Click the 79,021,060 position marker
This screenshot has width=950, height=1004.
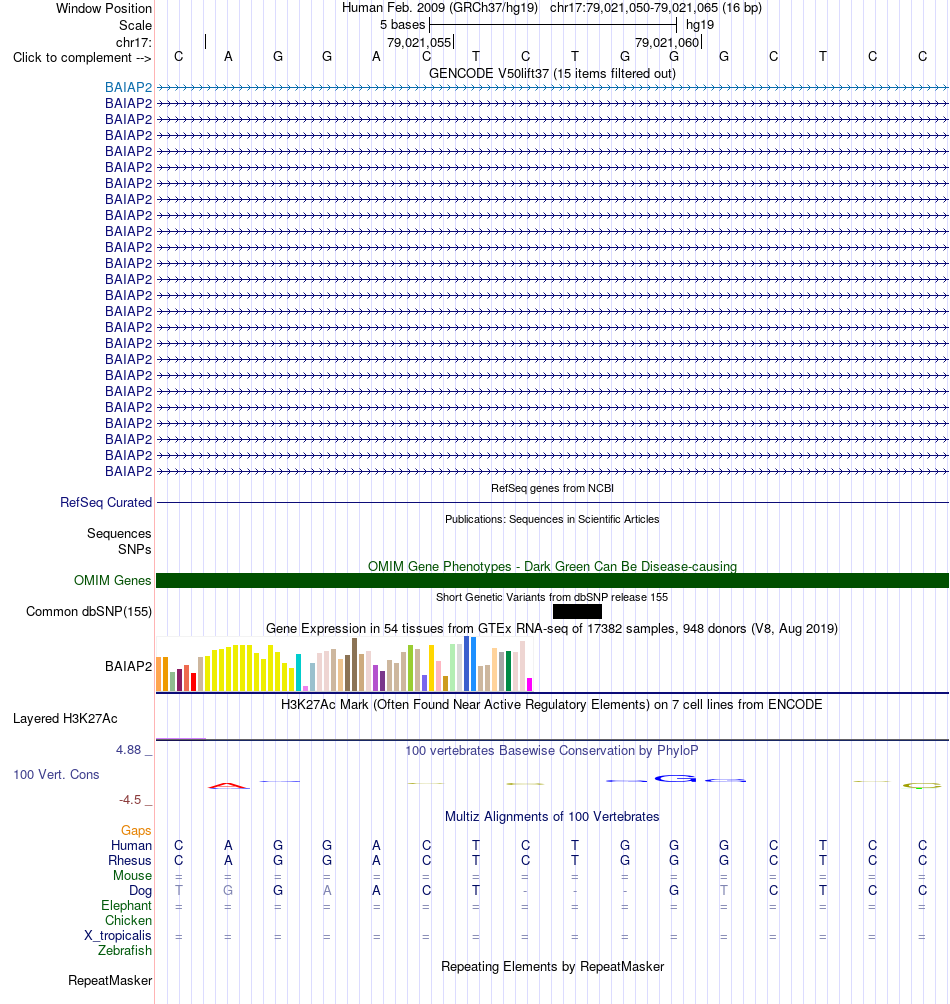[667, 42]
